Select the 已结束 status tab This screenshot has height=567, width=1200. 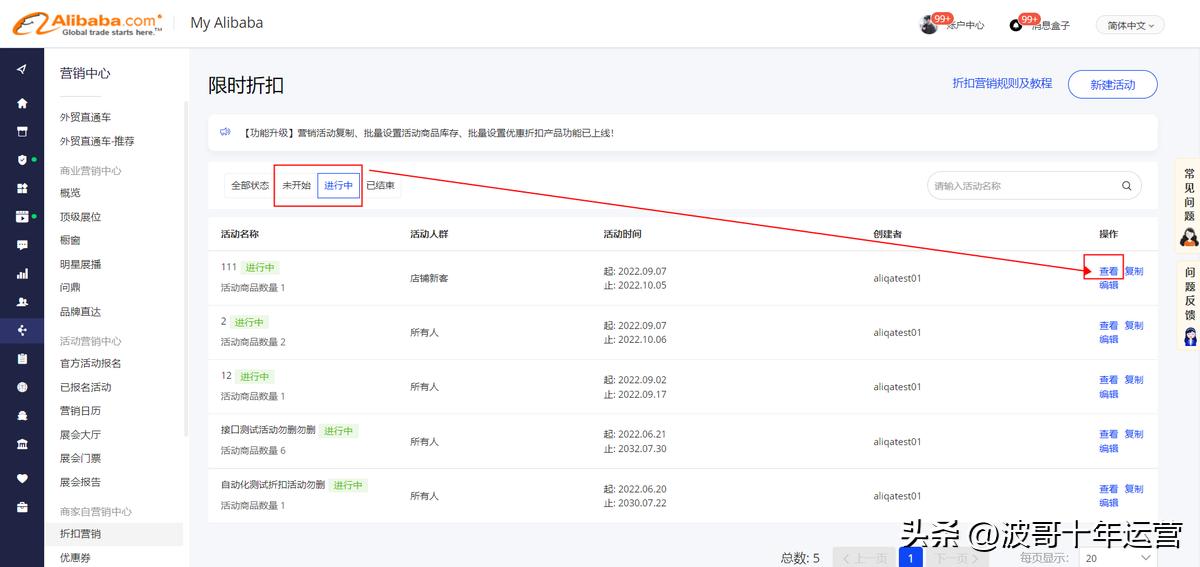click(380, 186)
